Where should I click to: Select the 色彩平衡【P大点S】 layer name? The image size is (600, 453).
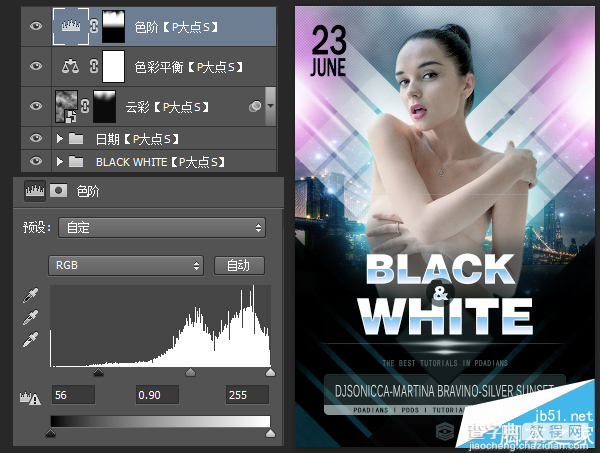pyautogui.click(x=189, y=67)
